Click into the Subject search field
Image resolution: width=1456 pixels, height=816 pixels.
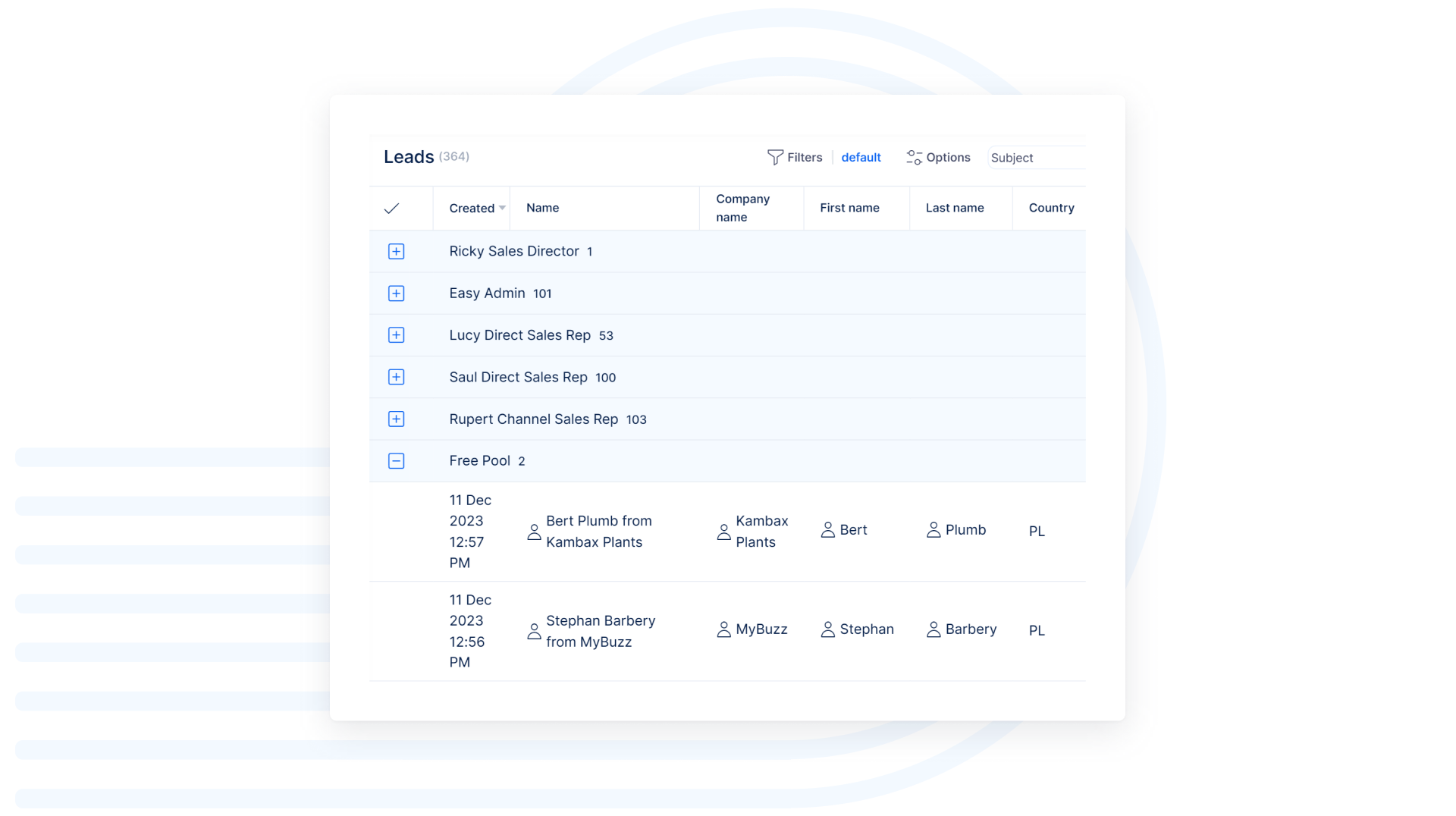click(1036, 158)
